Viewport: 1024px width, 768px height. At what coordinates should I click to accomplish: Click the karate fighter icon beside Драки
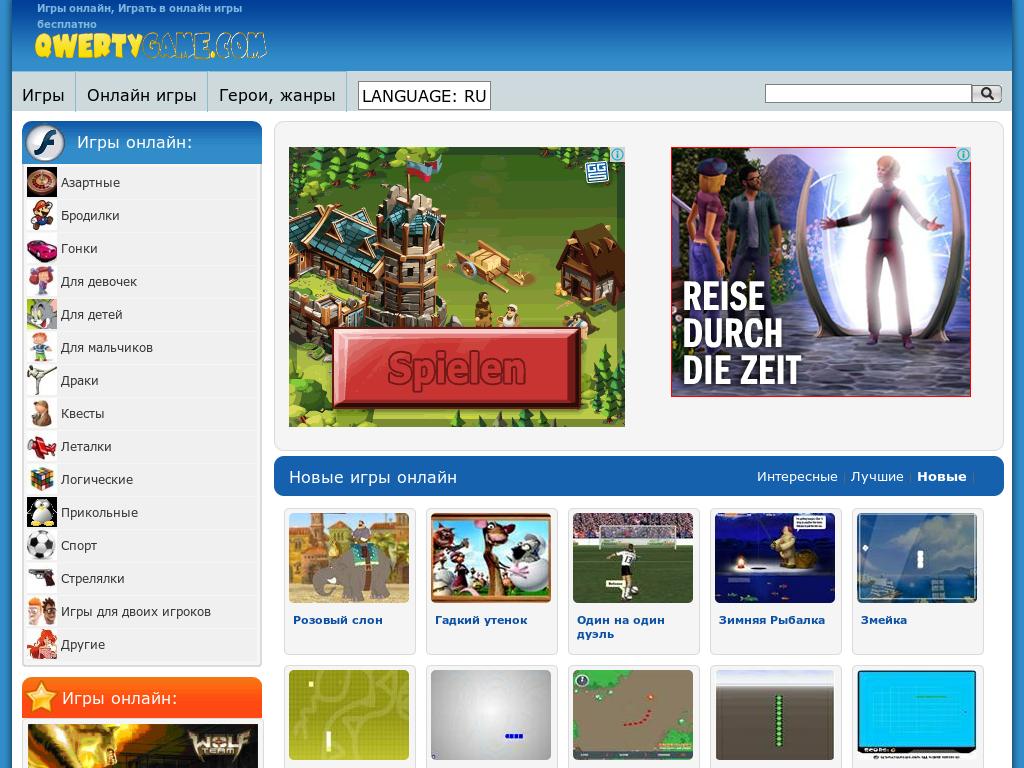point(42,381)
